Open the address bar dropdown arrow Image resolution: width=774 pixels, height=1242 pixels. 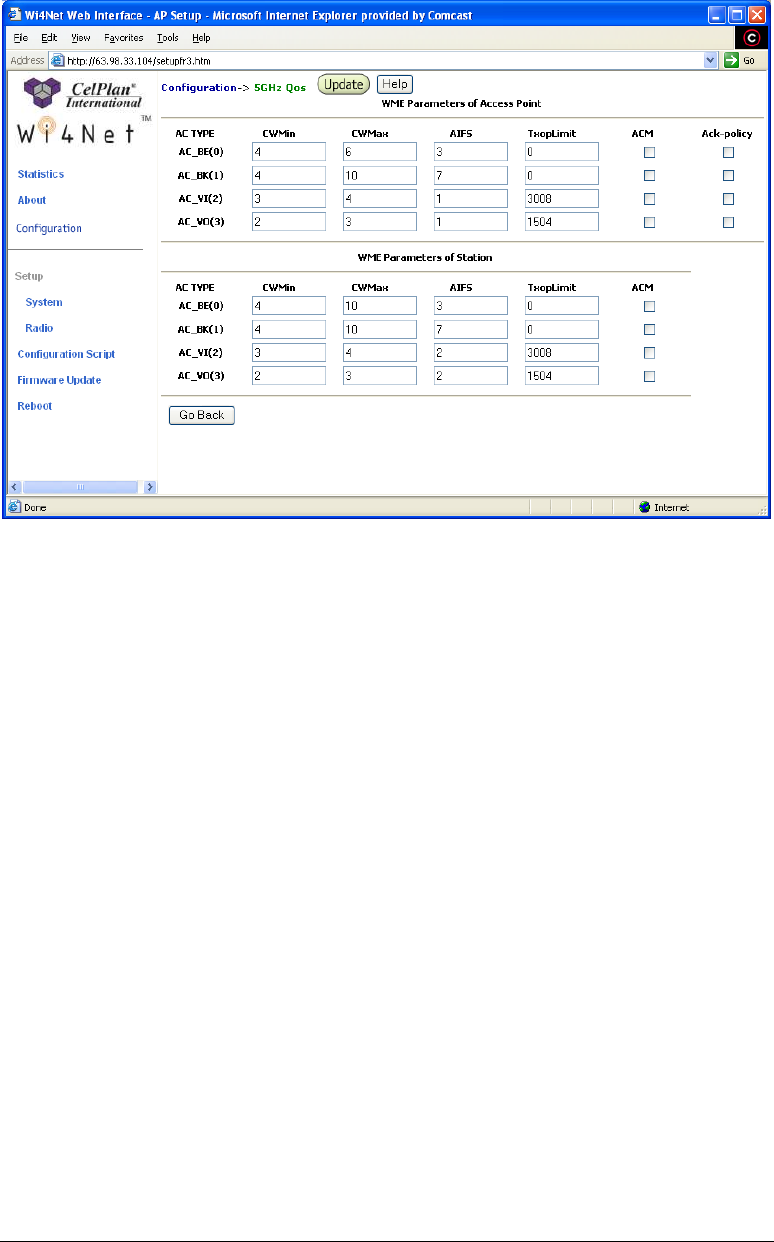click(711, 61)
